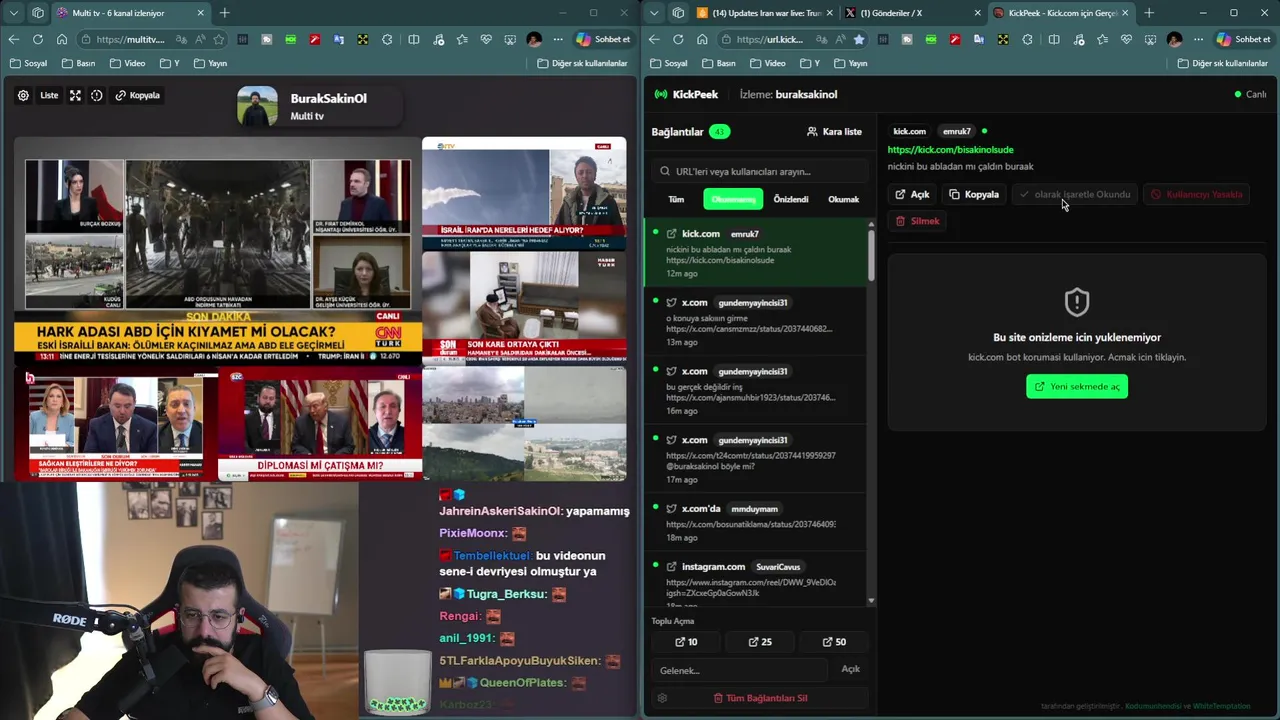Click the Gelenek custom count field
This screenshot has height=720, width=1280.
pos(739,670)
